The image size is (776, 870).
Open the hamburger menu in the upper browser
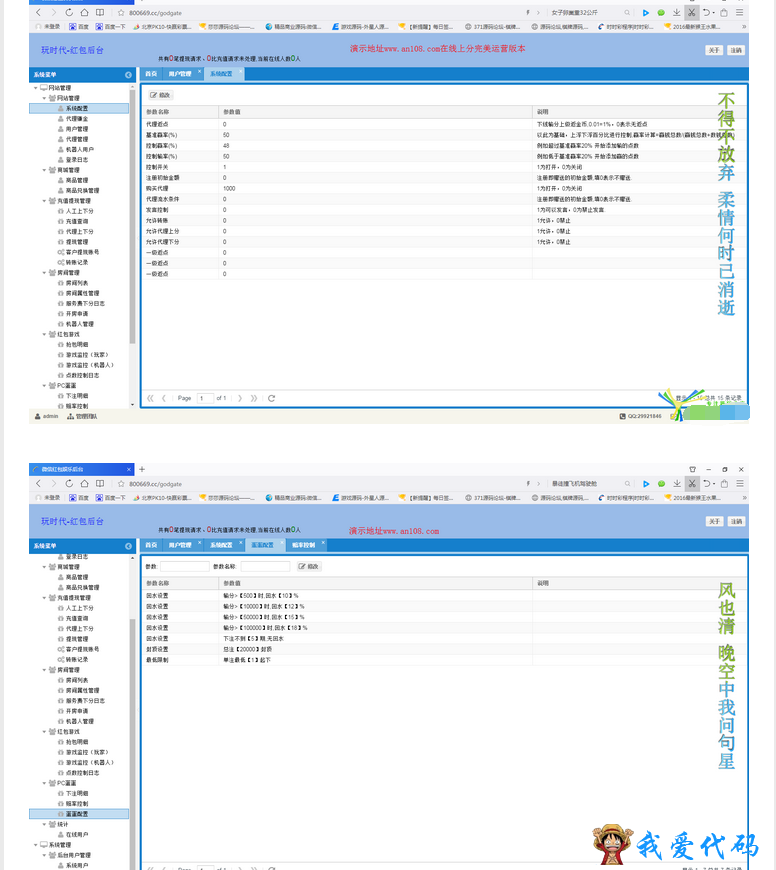[x=740, y=12]
